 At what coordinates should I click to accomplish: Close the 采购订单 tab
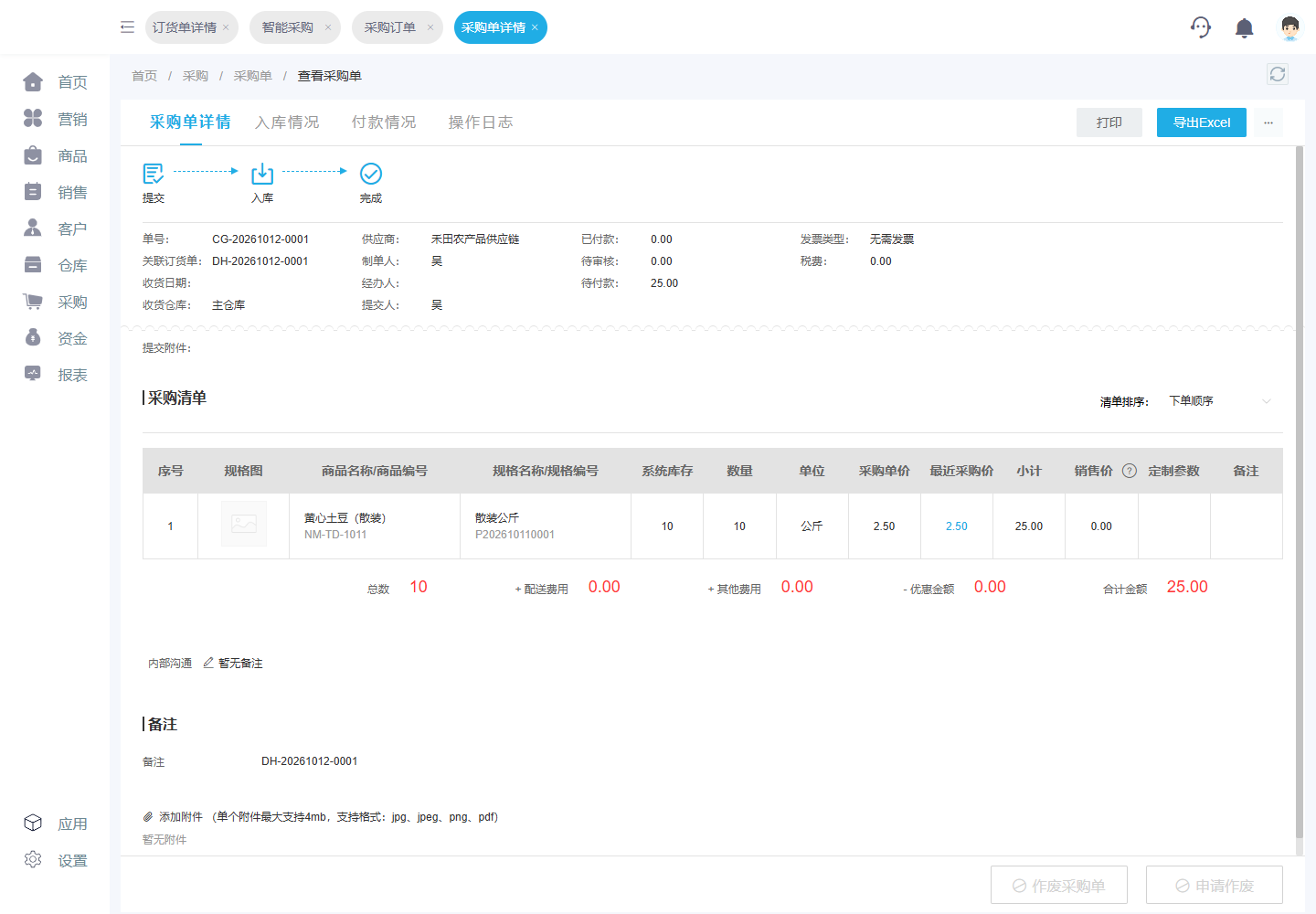(430, 27)
